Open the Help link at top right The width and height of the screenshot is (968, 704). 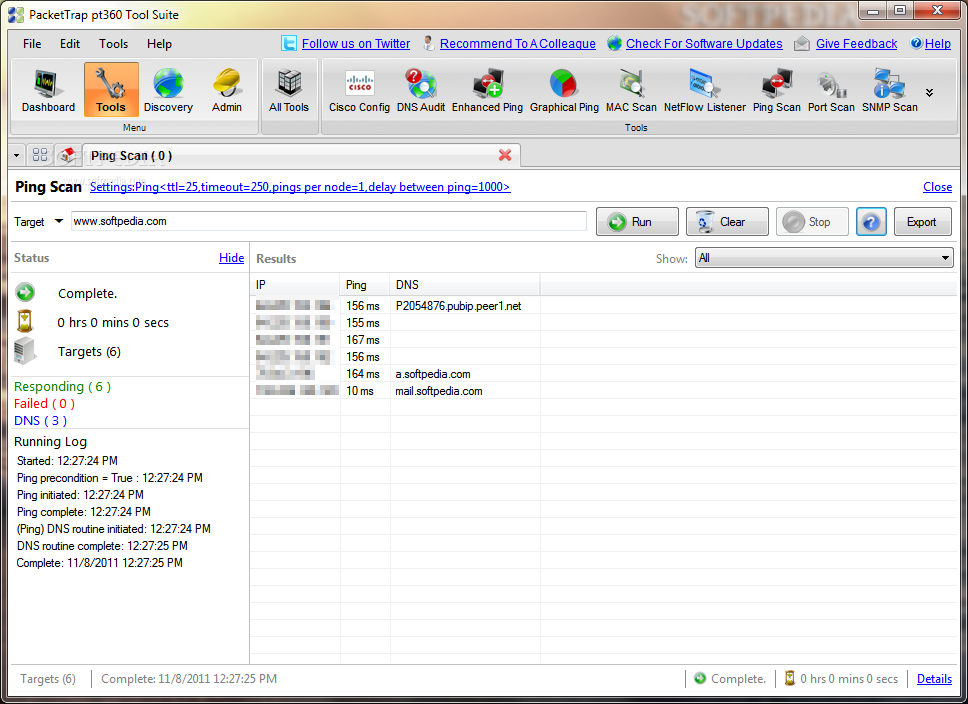938,44
